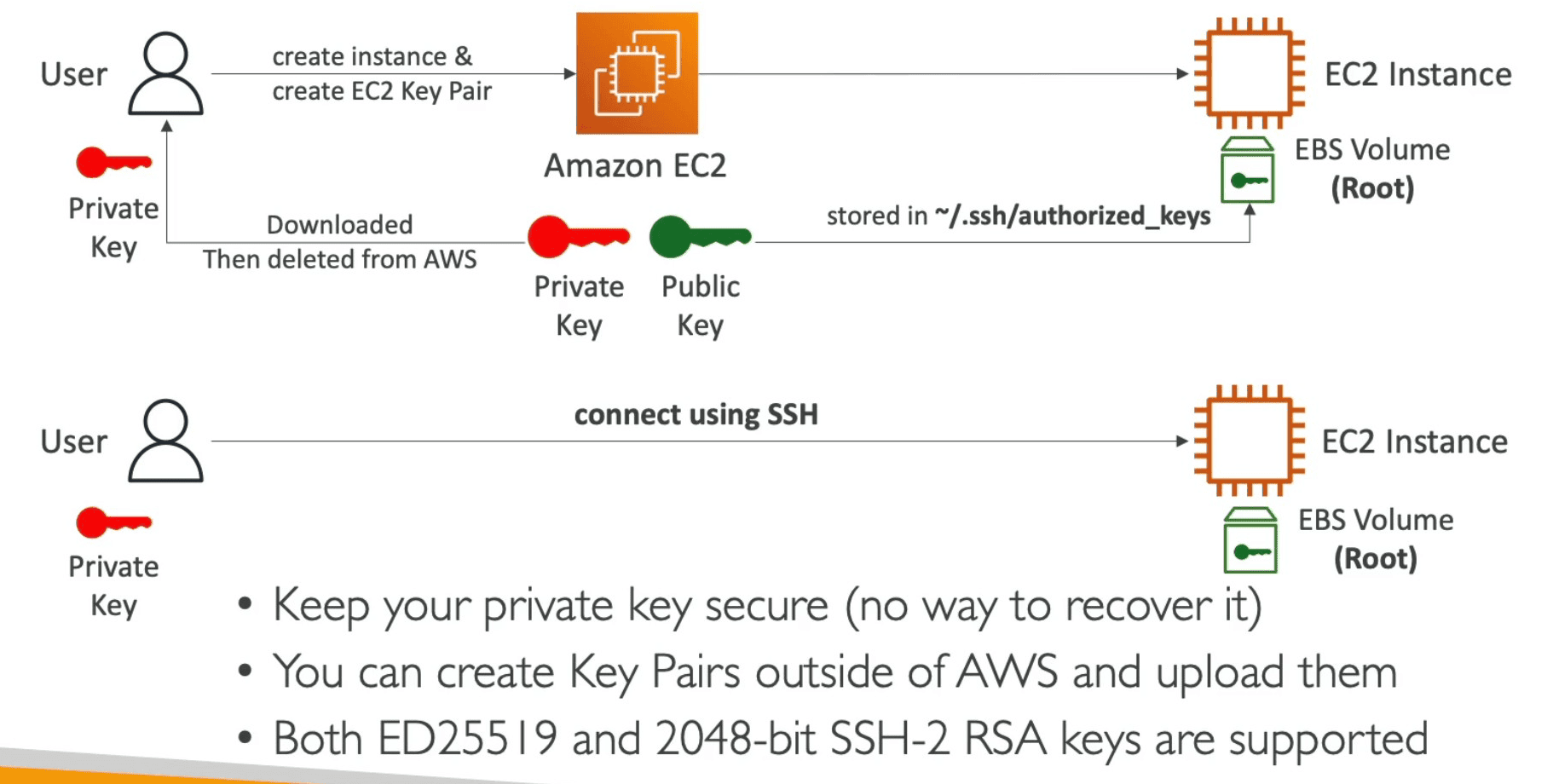Viewport: 1553px width, 784px height.
Task: Select the EC2 Instance chip icon in bottom diagram
Action: click(x=1249, y=441)
